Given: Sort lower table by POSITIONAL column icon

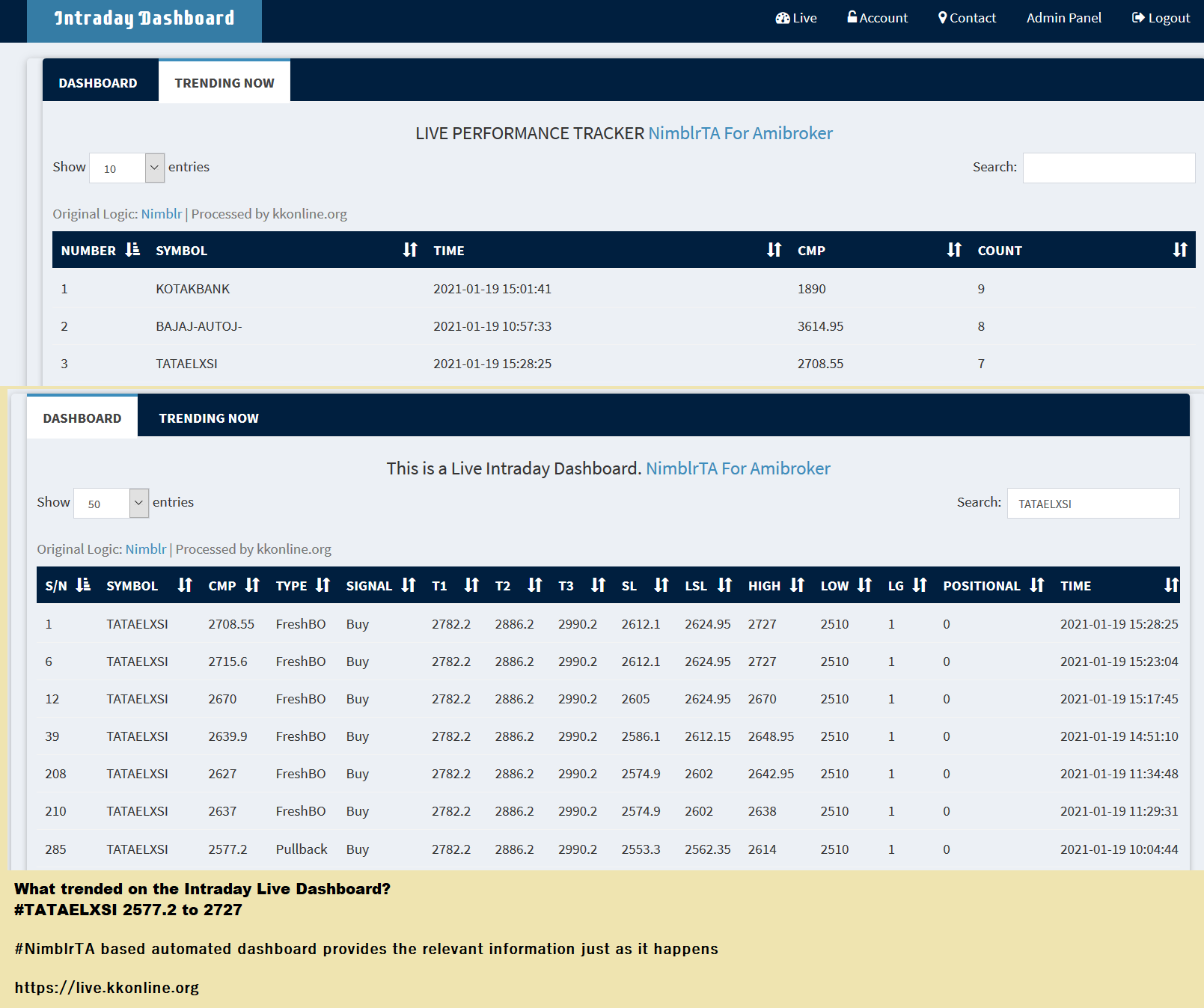Looking at the screenshot, I should click(1036, 585).
